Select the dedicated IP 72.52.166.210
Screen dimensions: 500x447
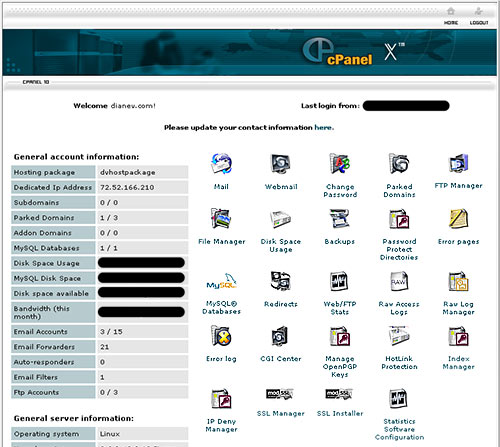click(127, 187)
